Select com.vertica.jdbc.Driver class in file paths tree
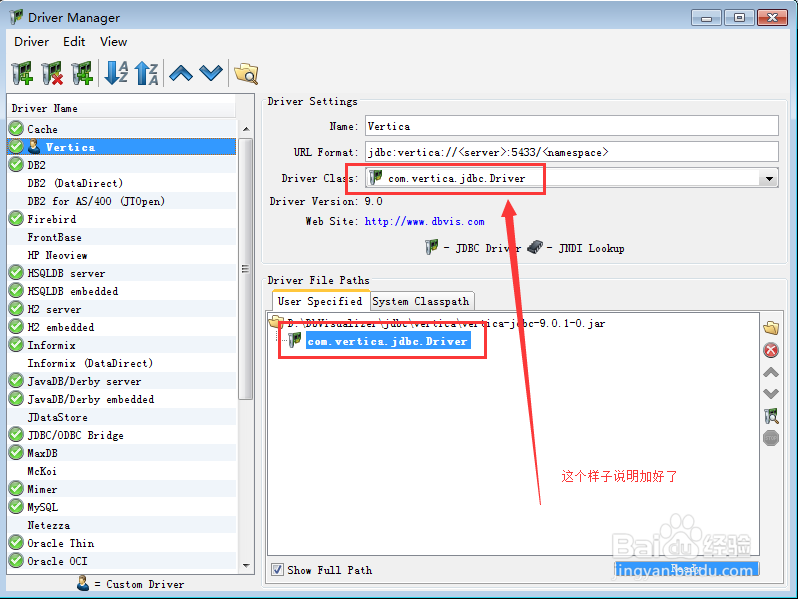 (387, 341)
